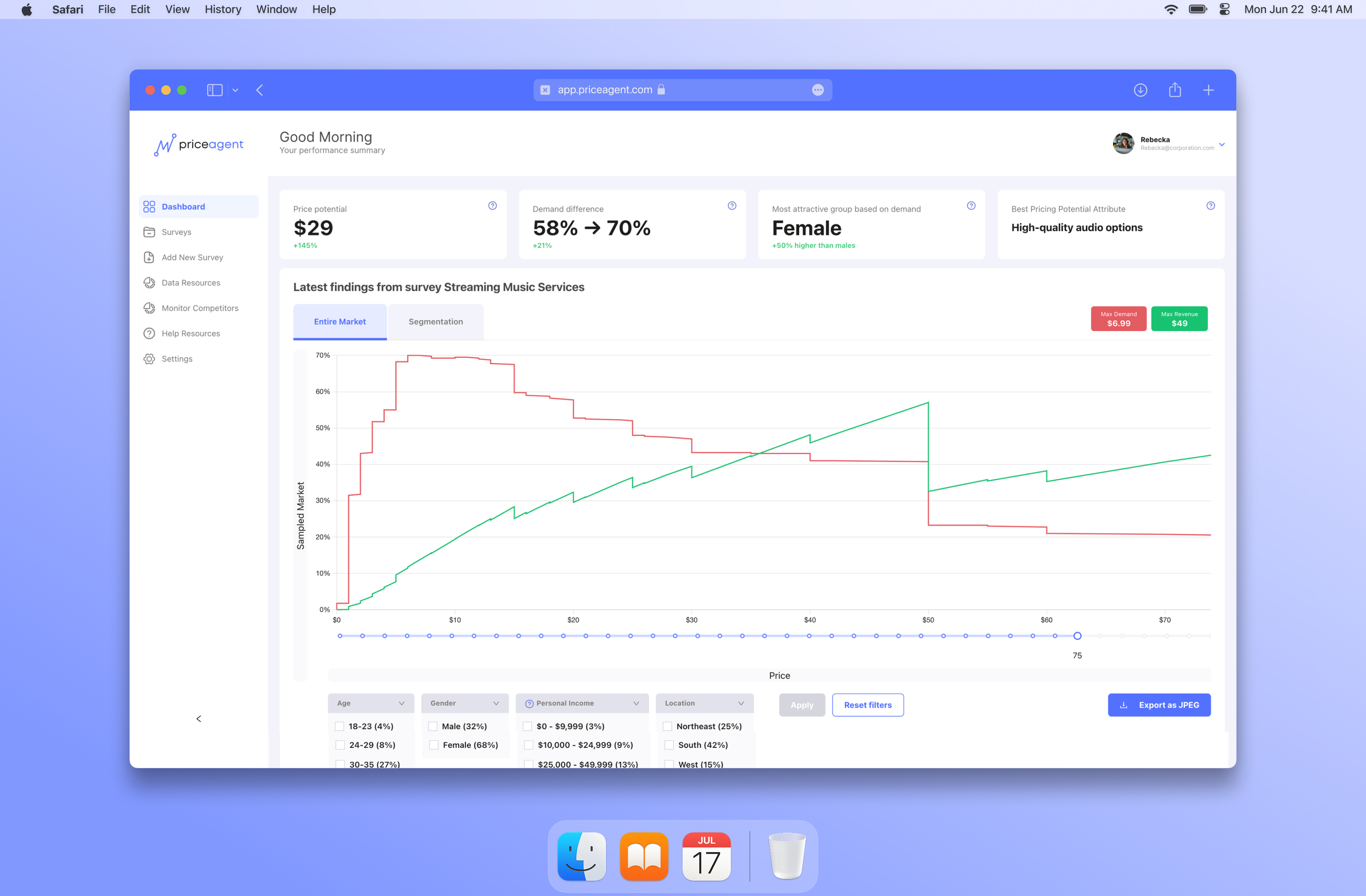Open Safari downloads icon in toolbar

point(1140,90)
